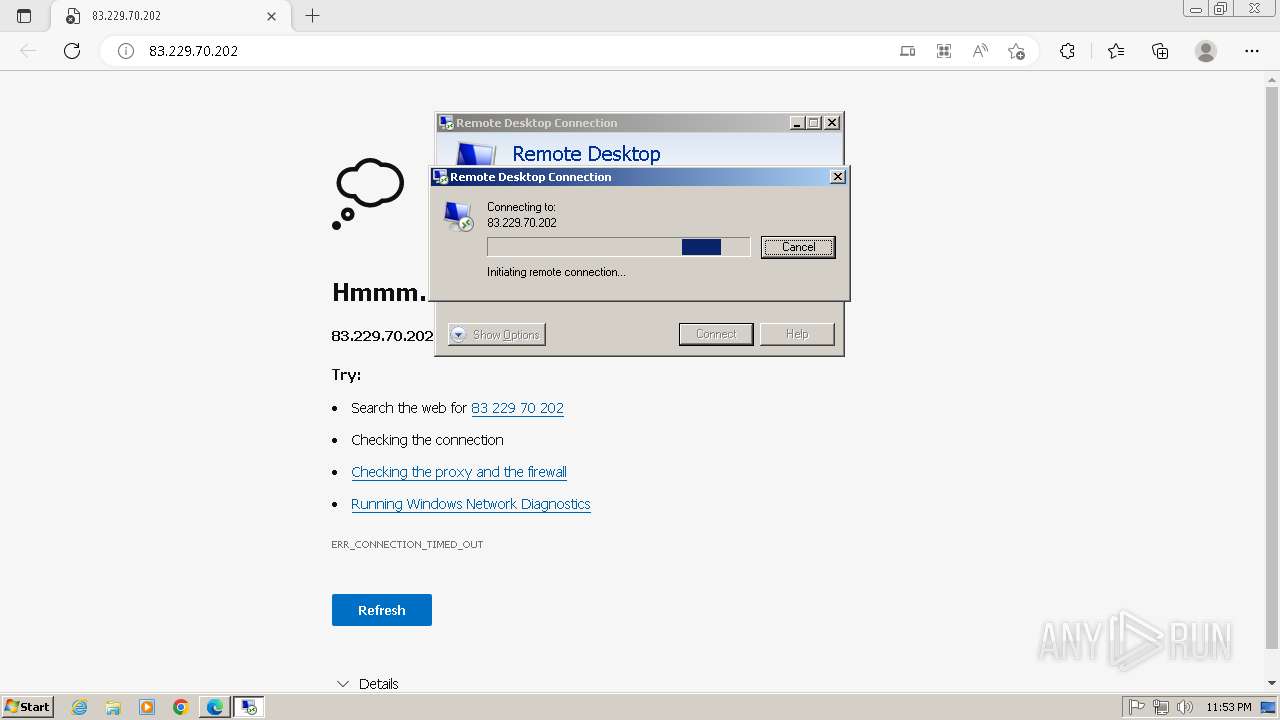Image resolution: width=1280 pixels, height=720 pixels.
Task: Click the blue Refresh button
Action: coord(382,610)
